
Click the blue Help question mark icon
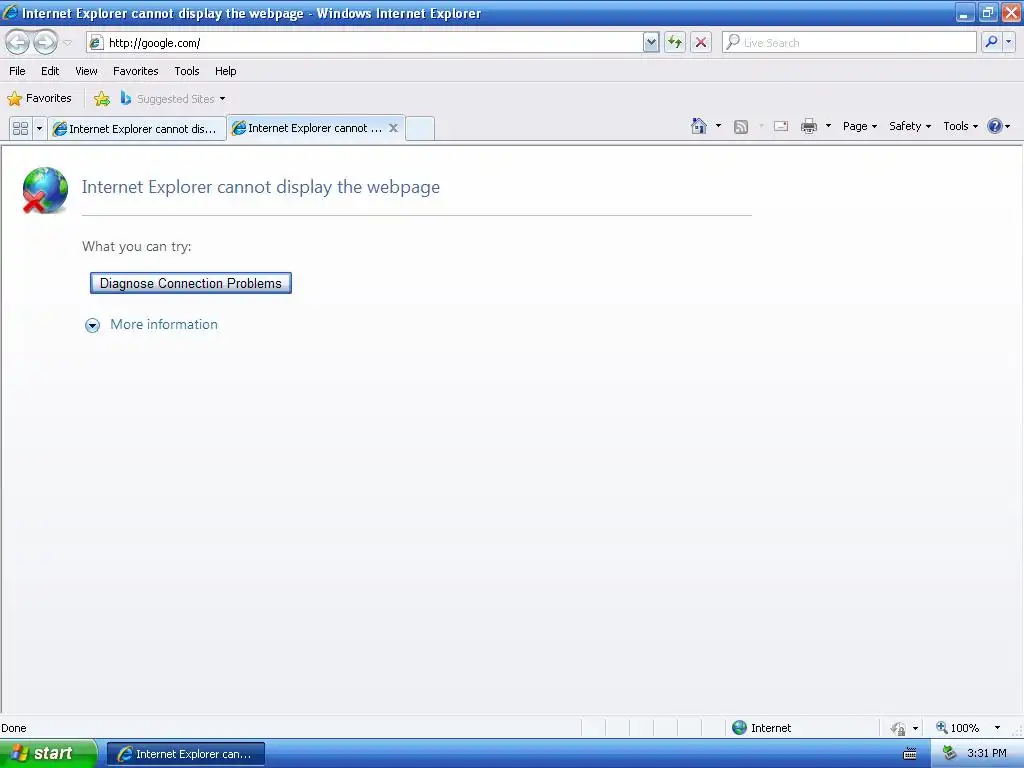(x=995, y=126)
